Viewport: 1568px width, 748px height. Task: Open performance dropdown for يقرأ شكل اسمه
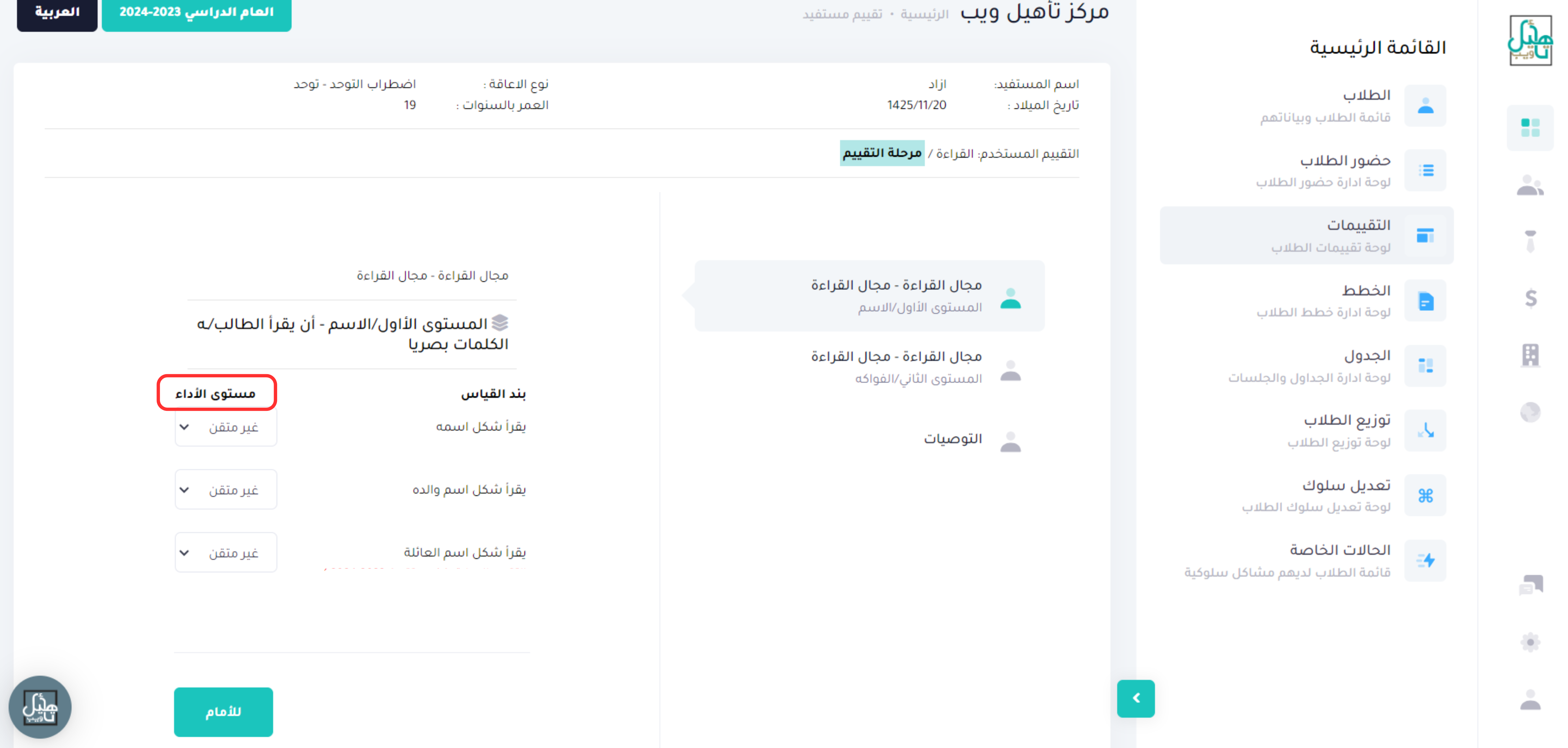click(x=226, y=427)
